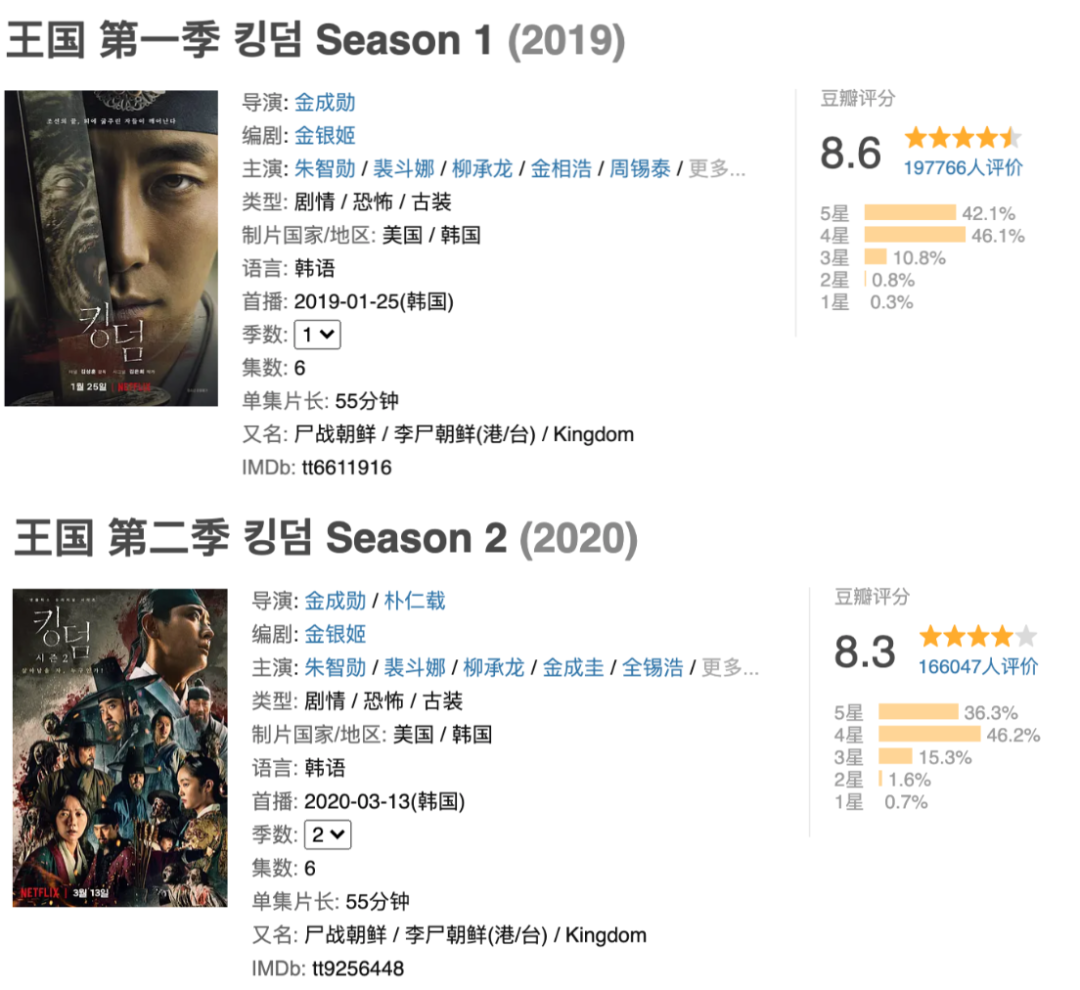Open Season 2 actor 金成圭's page
Image resolution: width=1080 pixels, height=990 pixels.
pyautogui.click(x=573, y=667)
